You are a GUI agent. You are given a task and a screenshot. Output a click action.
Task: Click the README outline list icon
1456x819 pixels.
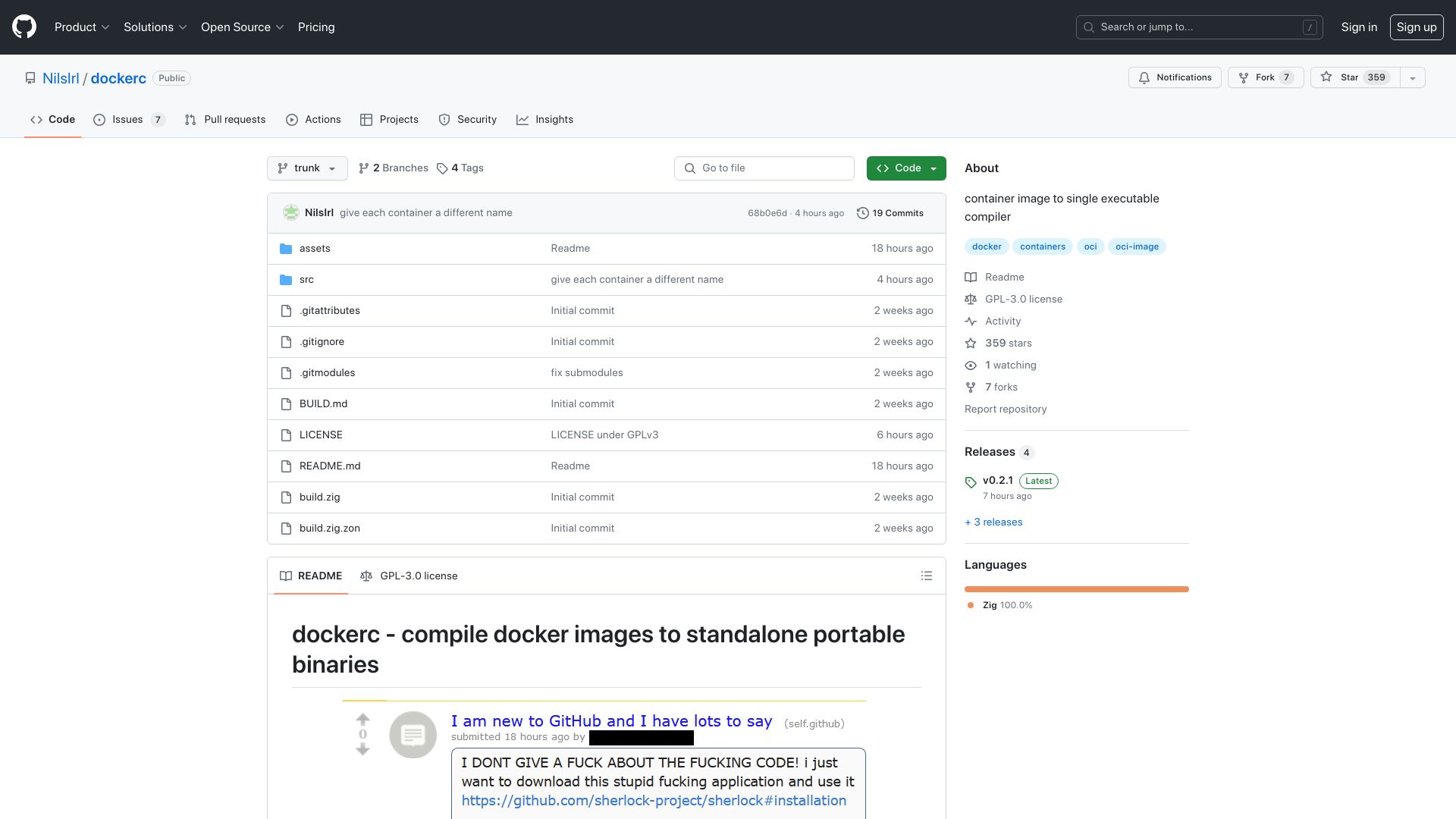coord(926,576)
